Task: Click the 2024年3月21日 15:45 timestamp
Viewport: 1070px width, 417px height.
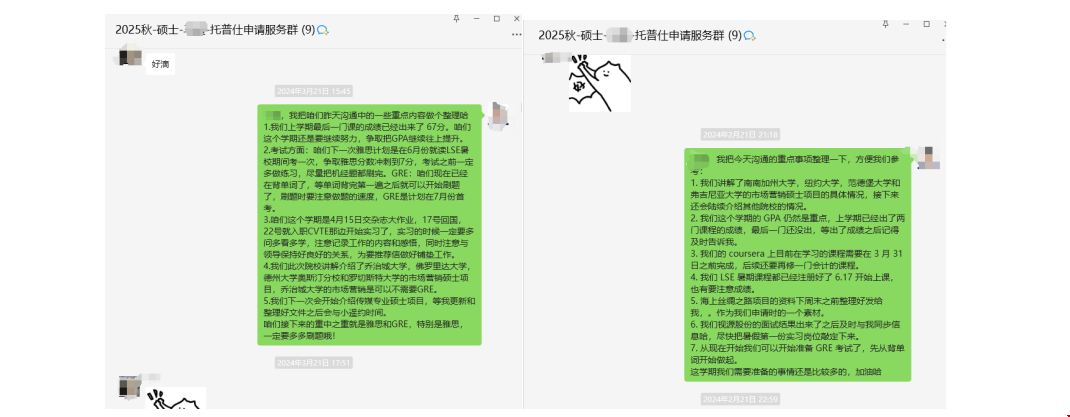Action: click(x=314, y=91)
